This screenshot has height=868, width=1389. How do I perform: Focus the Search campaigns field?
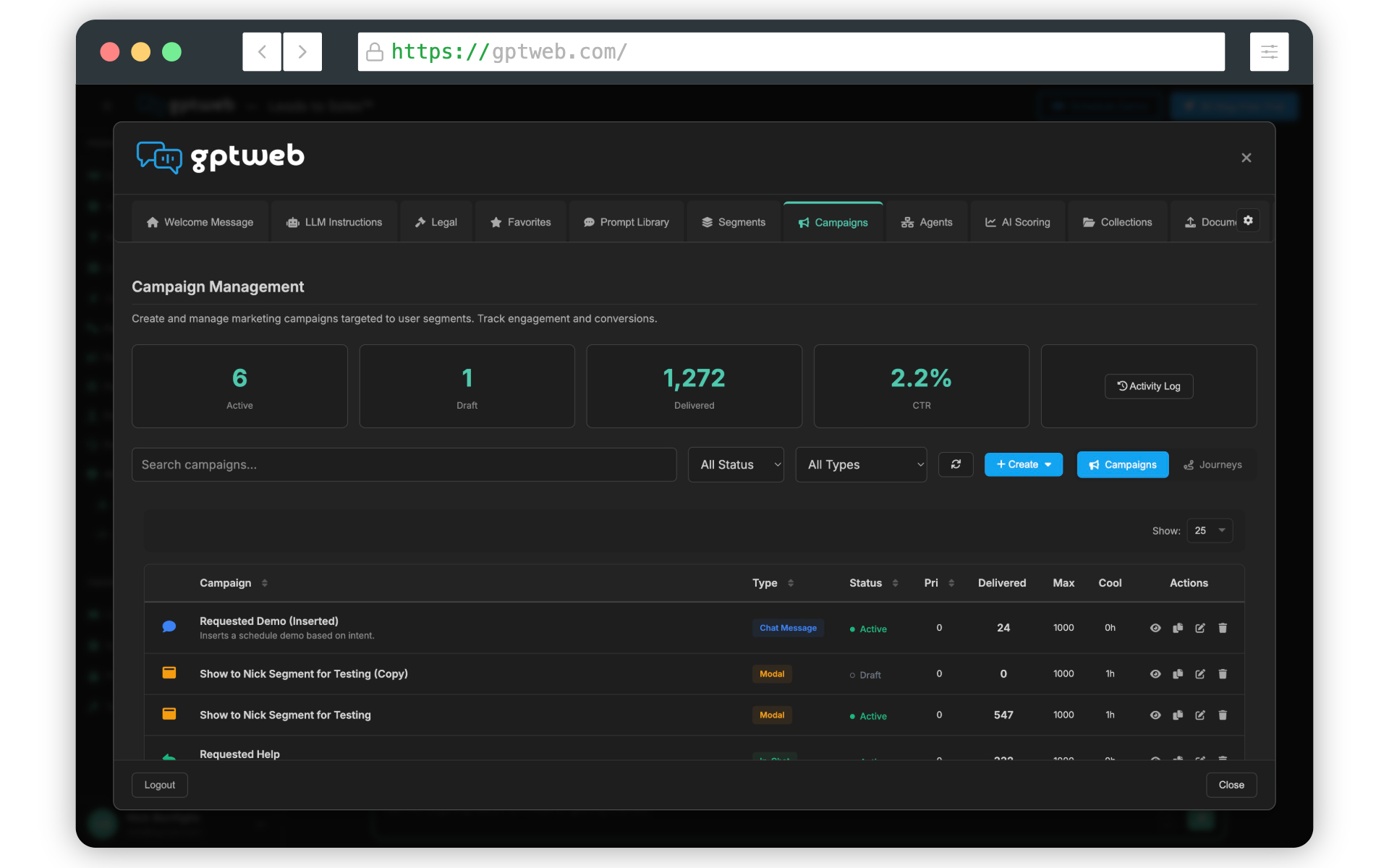pyautogui.click(x=404, y=464)
